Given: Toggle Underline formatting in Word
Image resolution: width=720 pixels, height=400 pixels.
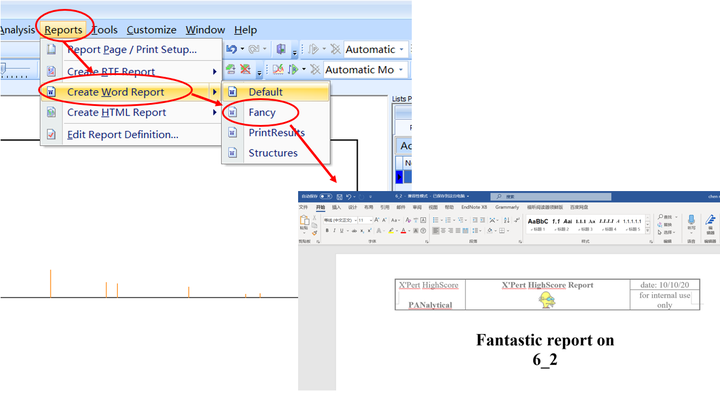Looking at the screenshot, I should point(342,231).
